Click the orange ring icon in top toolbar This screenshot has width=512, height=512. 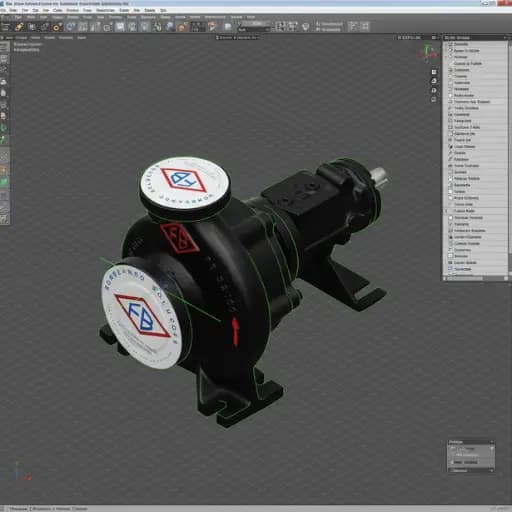coord(57,27)
